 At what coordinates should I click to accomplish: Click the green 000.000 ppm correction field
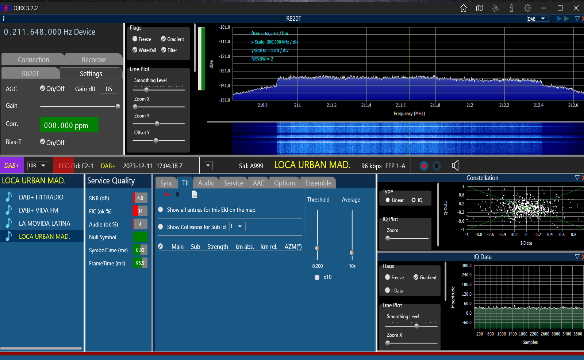(x=69, y=125)
